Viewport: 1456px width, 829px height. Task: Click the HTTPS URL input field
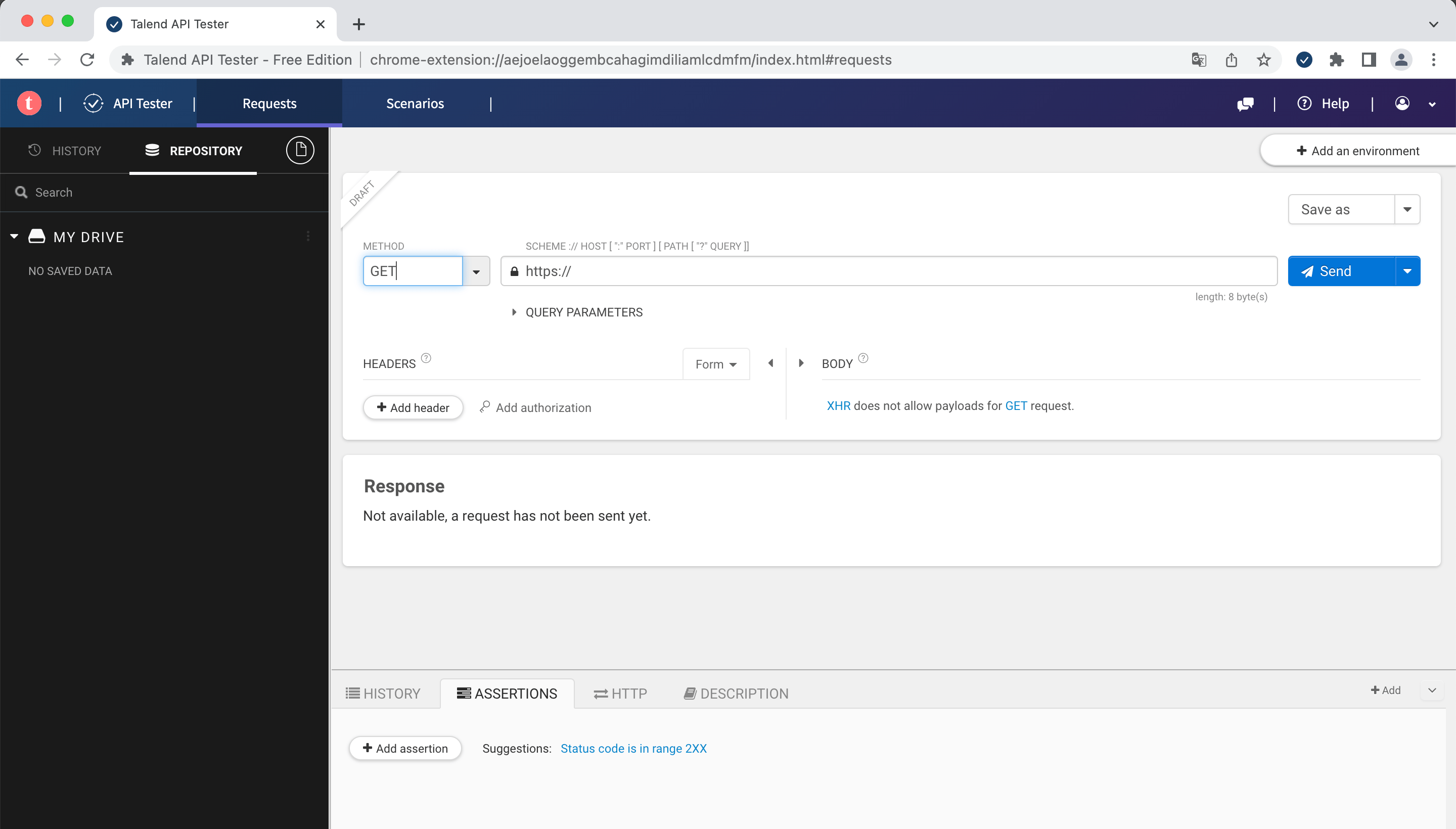pyautogui.click(x=890, y=271)
